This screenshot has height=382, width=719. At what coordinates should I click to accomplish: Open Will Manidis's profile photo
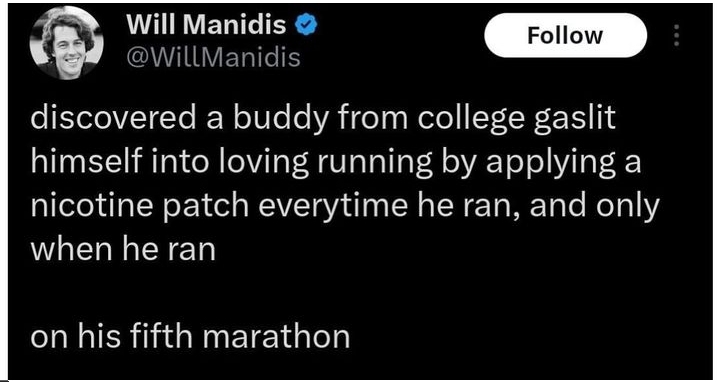tap(66, 43)
